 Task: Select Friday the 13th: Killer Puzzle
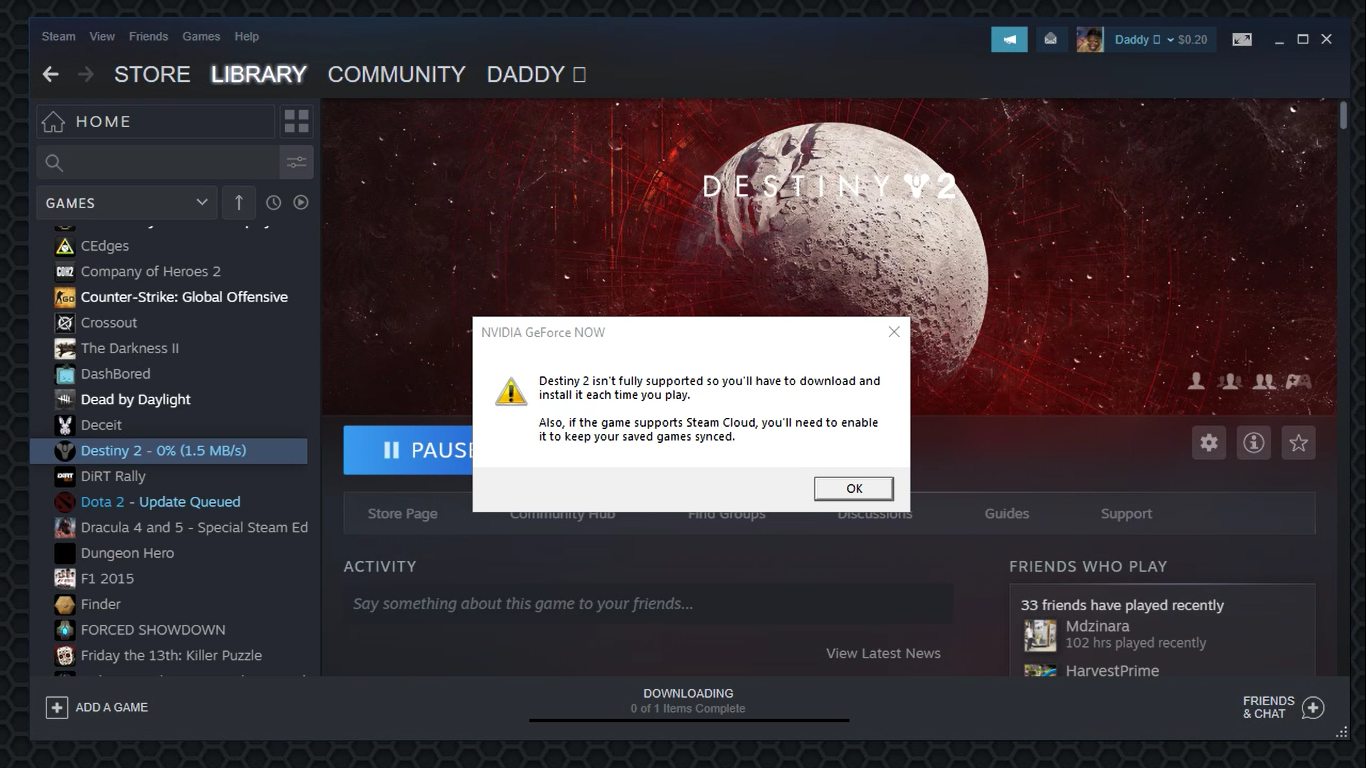[x=171, y=655]
